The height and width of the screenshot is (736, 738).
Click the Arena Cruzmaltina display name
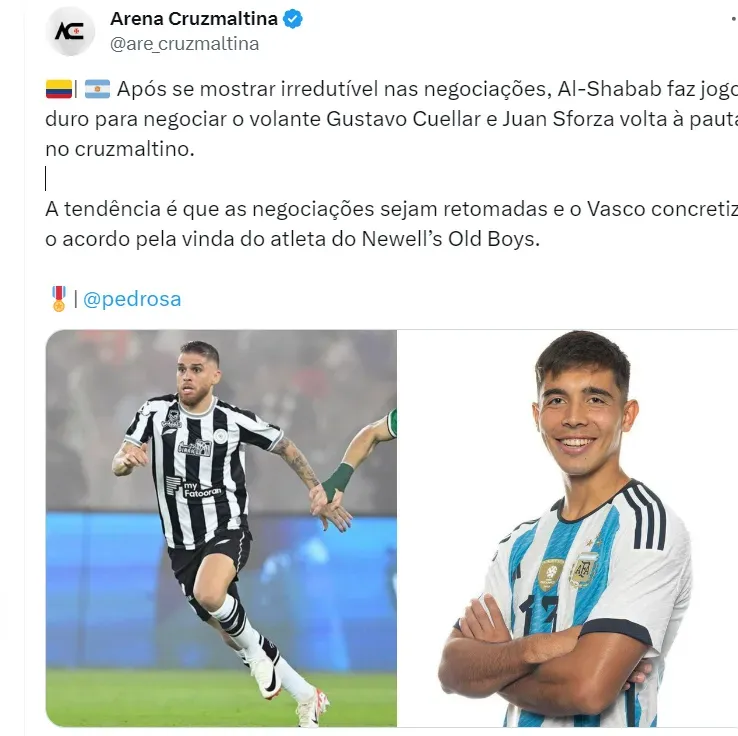194,19
